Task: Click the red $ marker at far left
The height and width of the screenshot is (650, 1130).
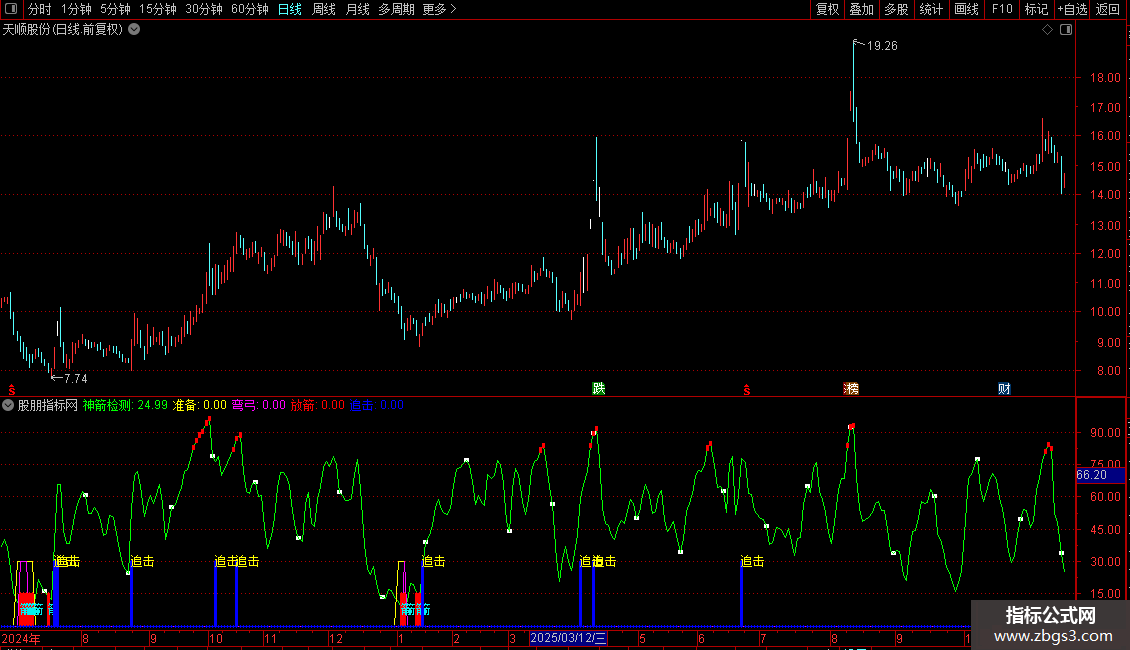Action: (x=12, y=390)
